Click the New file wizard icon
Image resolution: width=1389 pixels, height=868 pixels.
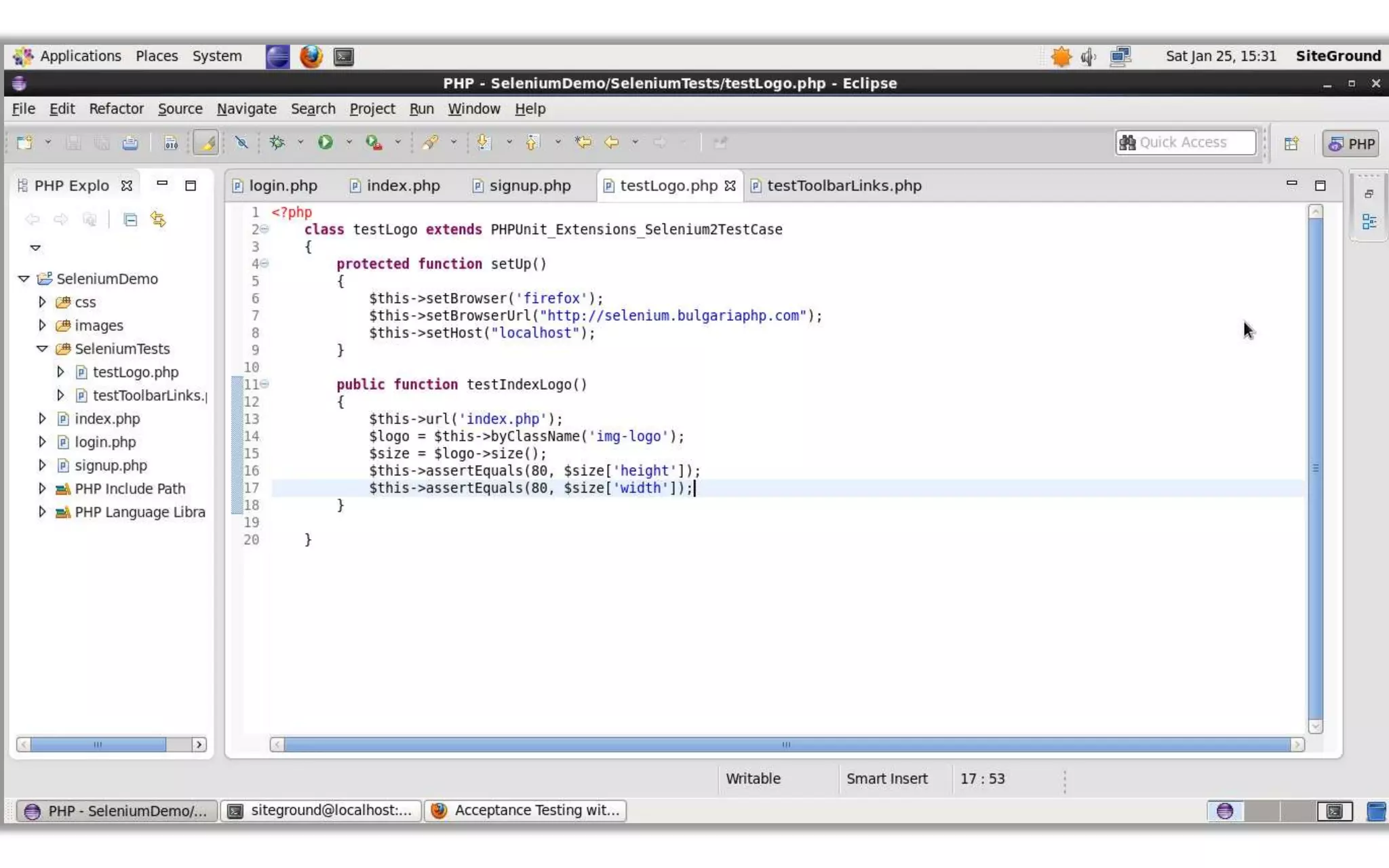click(x=25, y=142)
